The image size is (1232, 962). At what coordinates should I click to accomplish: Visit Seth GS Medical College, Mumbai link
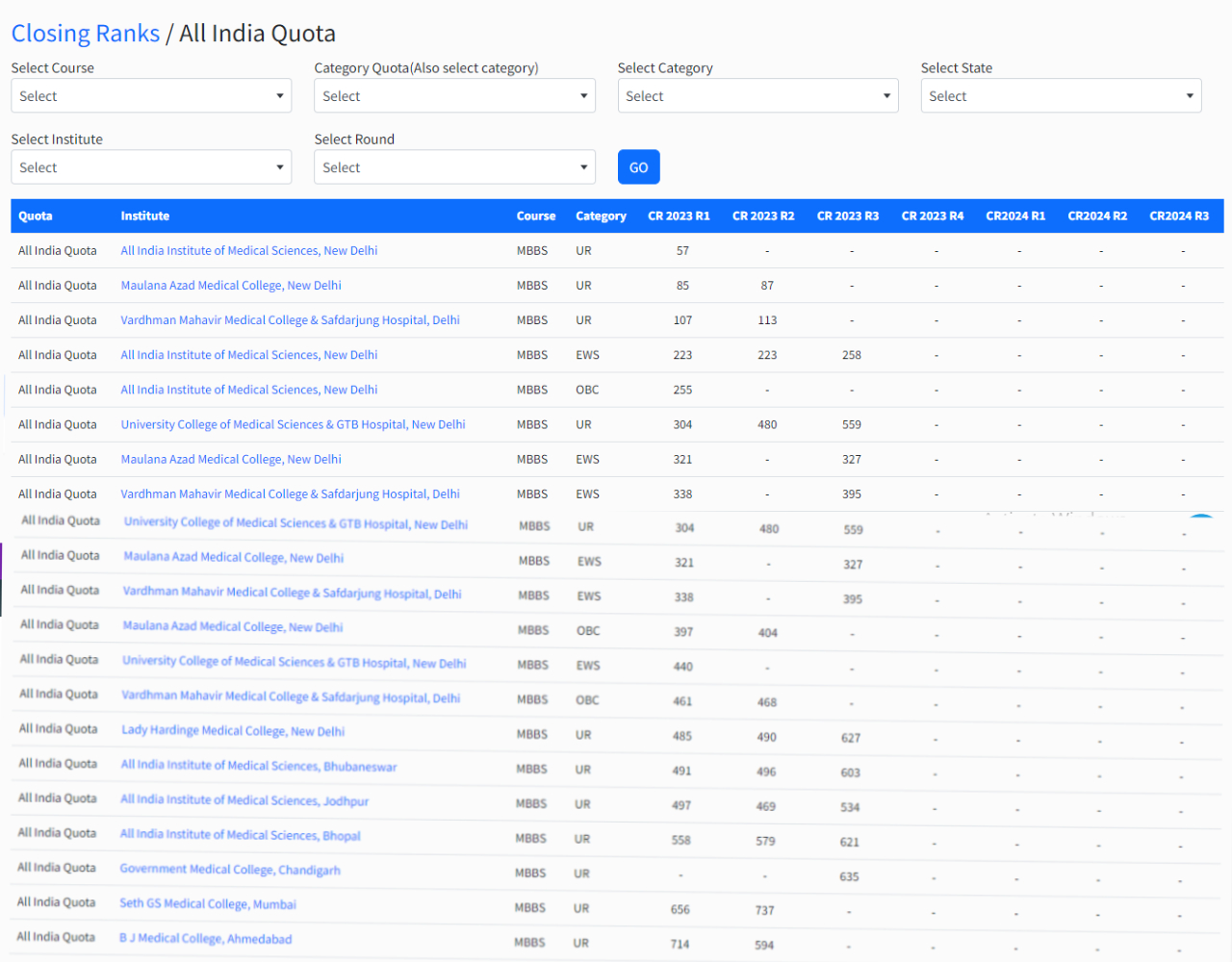coord(208,904)
